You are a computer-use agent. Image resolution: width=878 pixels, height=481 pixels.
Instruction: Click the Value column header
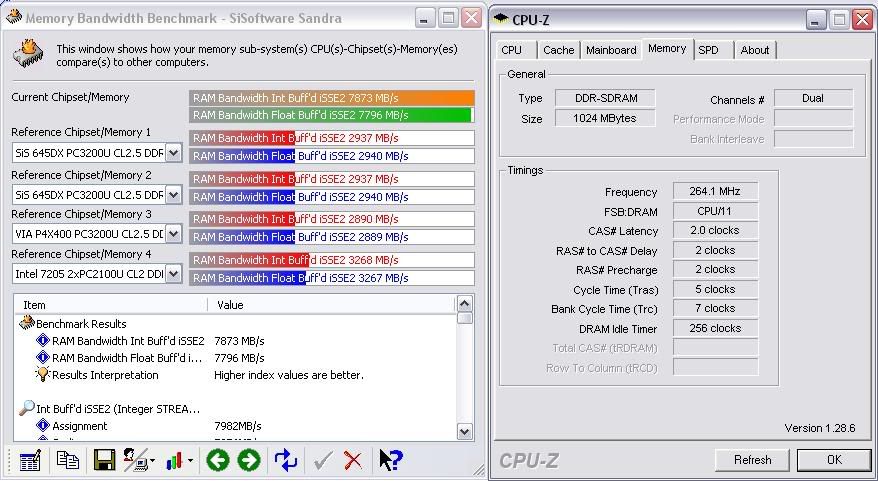332,305
